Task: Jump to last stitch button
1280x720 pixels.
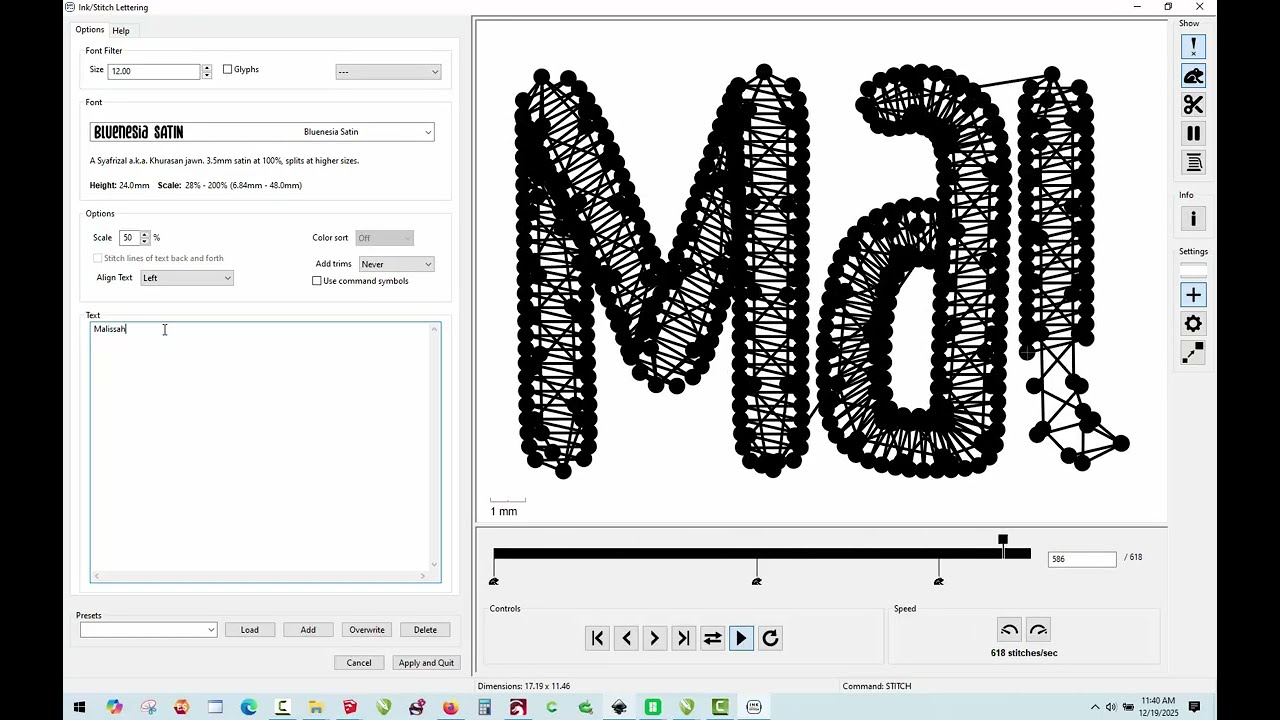Action: pos(684,638)
